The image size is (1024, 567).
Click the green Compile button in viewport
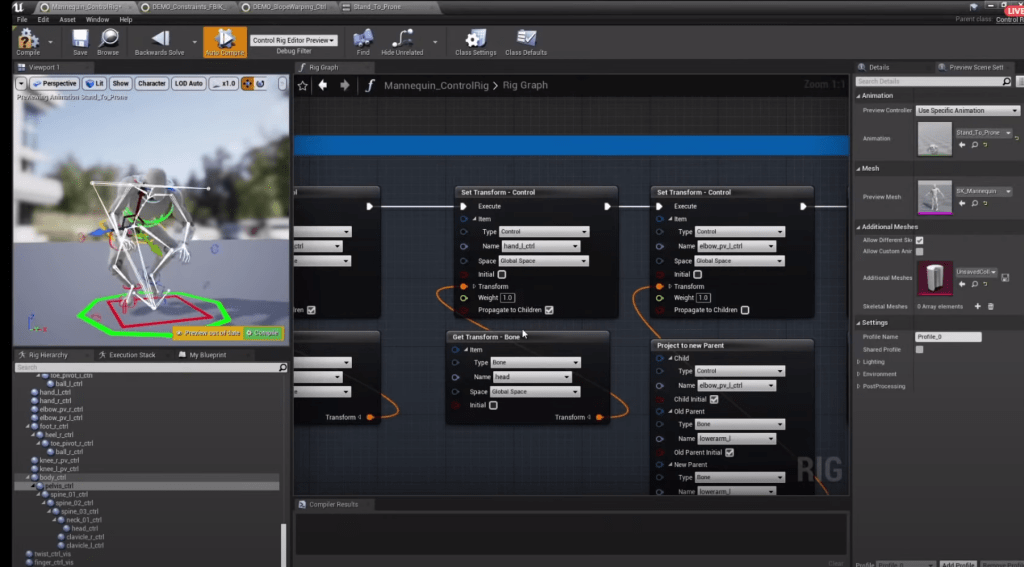[264, 332]
